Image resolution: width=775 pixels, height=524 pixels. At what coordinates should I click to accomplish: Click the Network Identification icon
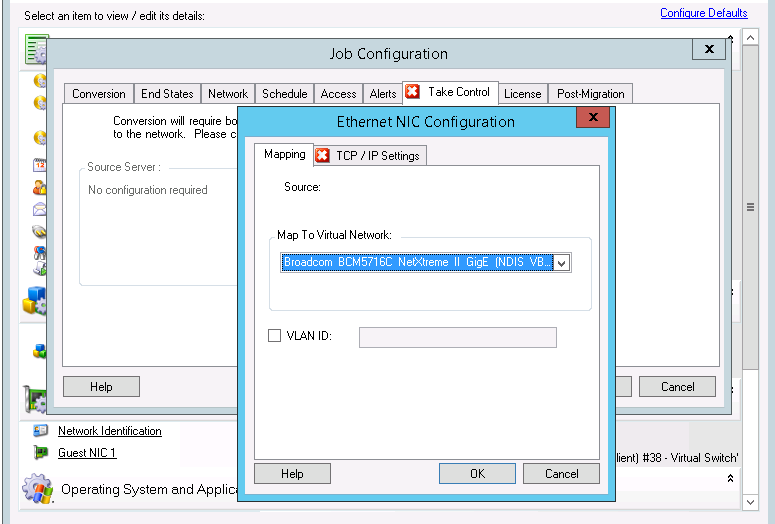tap(41, 431)
